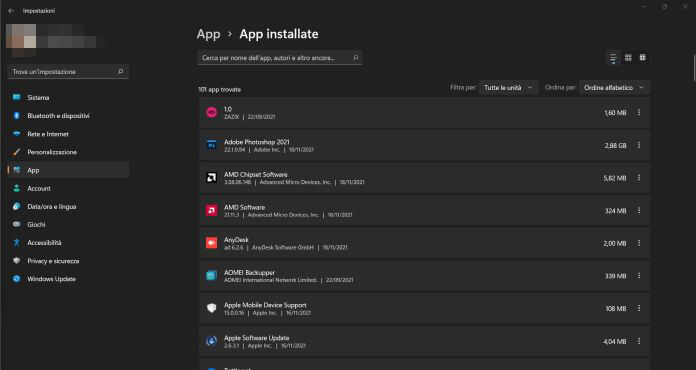Go to Privacy e sicurezza
The height and width of the screenshot is (370, 696).
point(68,261)
